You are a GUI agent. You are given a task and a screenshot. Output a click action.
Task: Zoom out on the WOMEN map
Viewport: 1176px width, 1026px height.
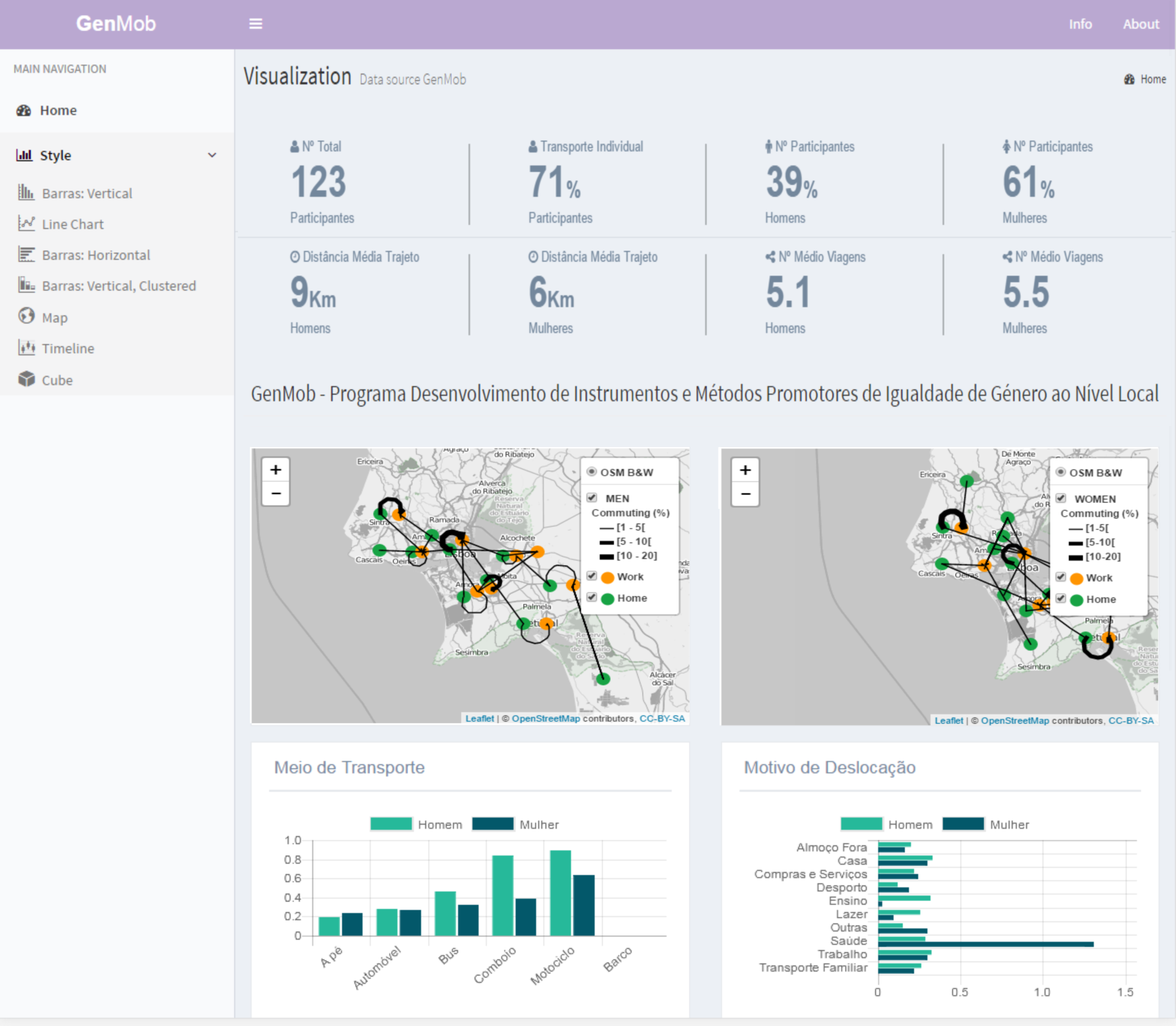pos(745,494)
